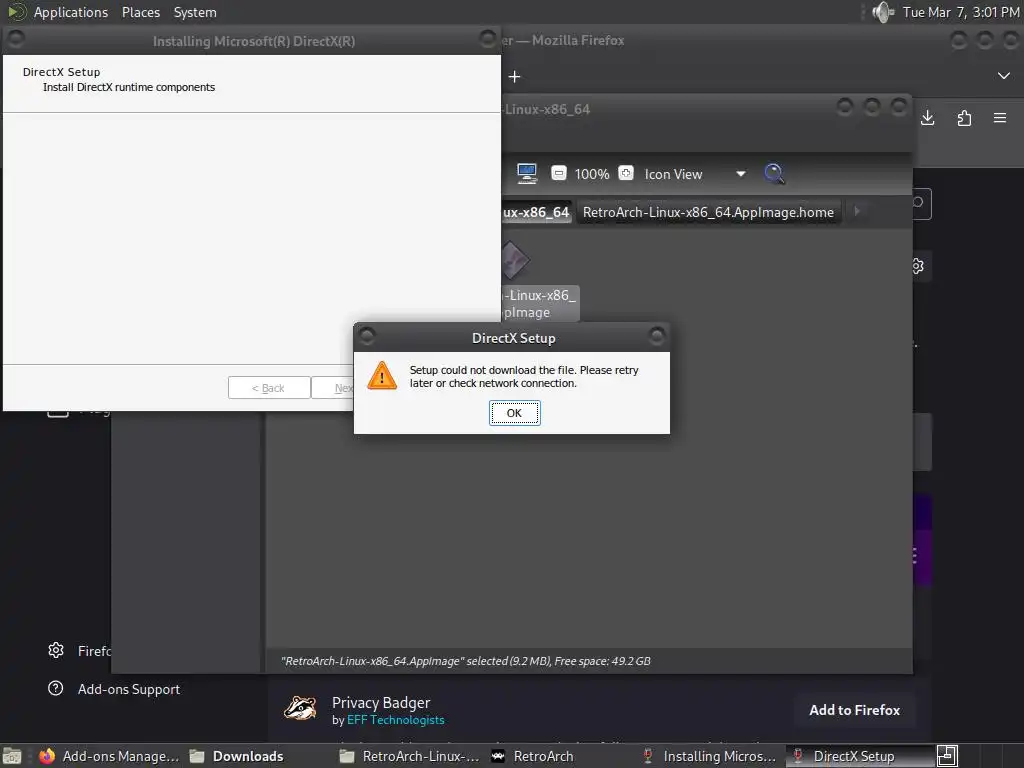Screen dimensions: 1024x768
Task: Open the System menu
Action: 195,12
